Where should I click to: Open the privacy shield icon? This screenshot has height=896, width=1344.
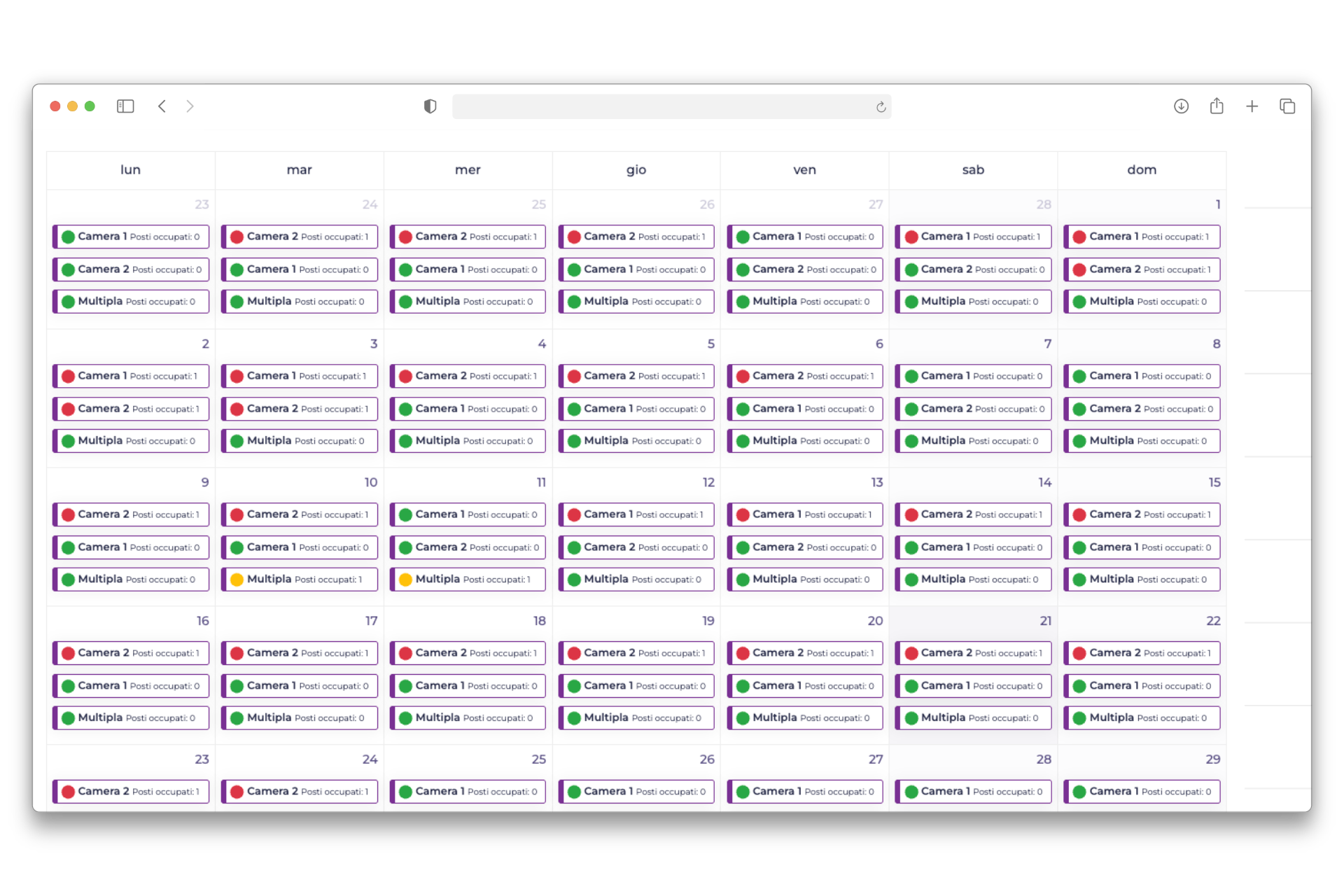[430, 106]
